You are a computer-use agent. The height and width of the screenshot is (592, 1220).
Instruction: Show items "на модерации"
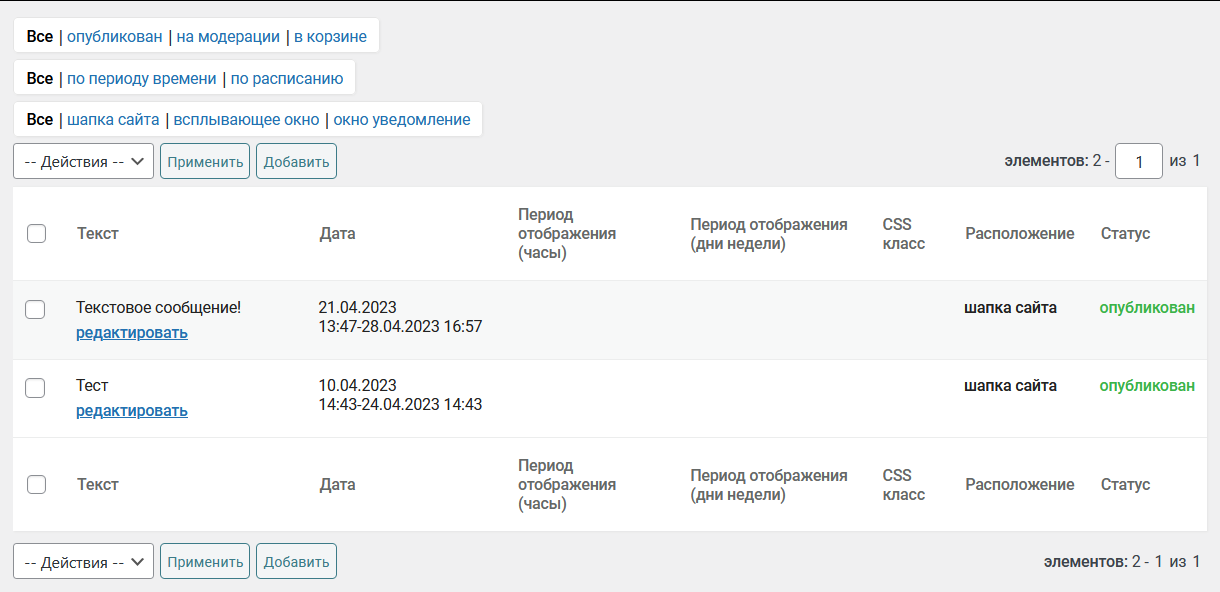coord(228,37)
